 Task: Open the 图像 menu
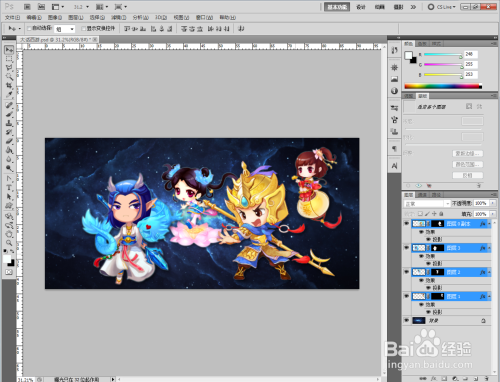(x=55, y=17)
